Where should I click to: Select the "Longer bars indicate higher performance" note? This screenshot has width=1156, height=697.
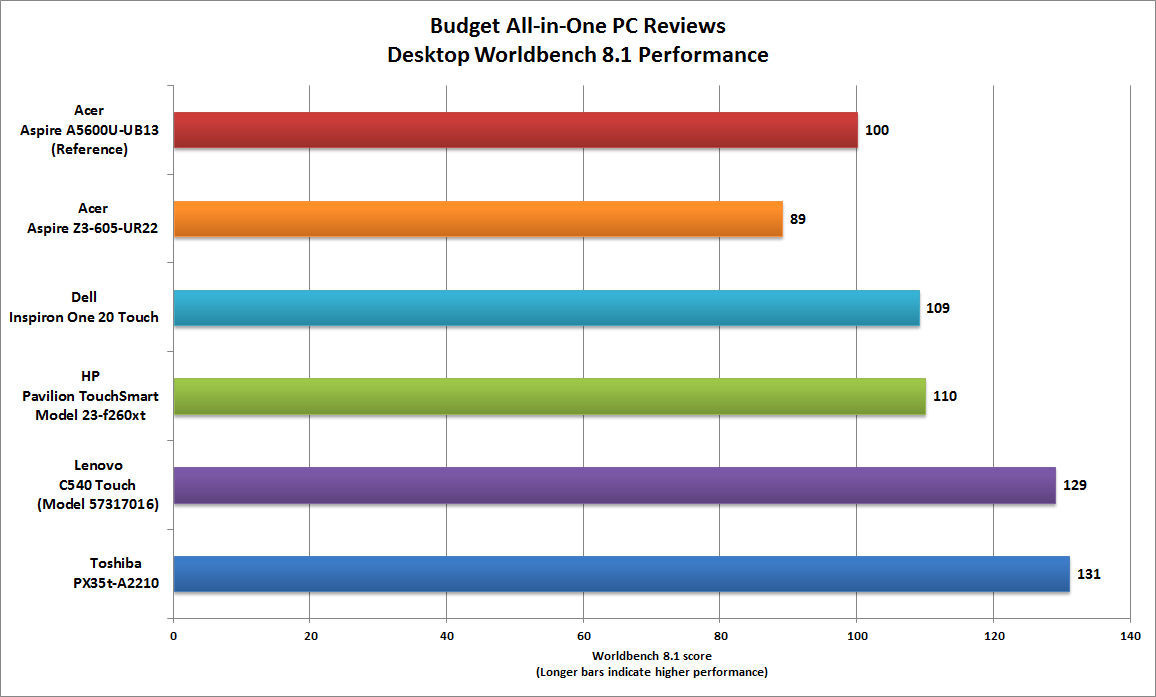[x=651, y=671]
